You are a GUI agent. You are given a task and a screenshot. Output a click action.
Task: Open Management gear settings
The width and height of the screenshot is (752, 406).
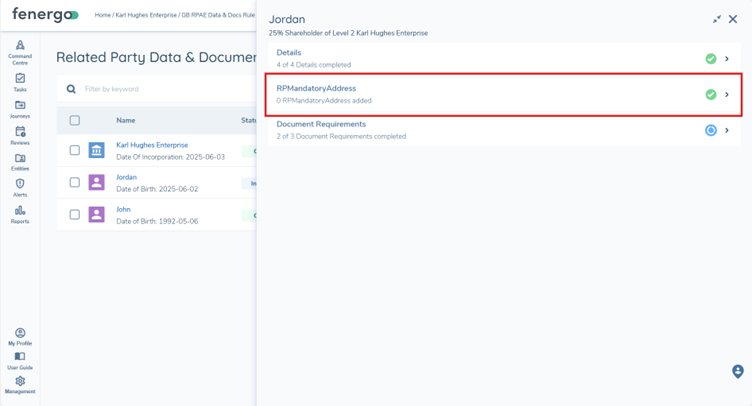[20, 384]
